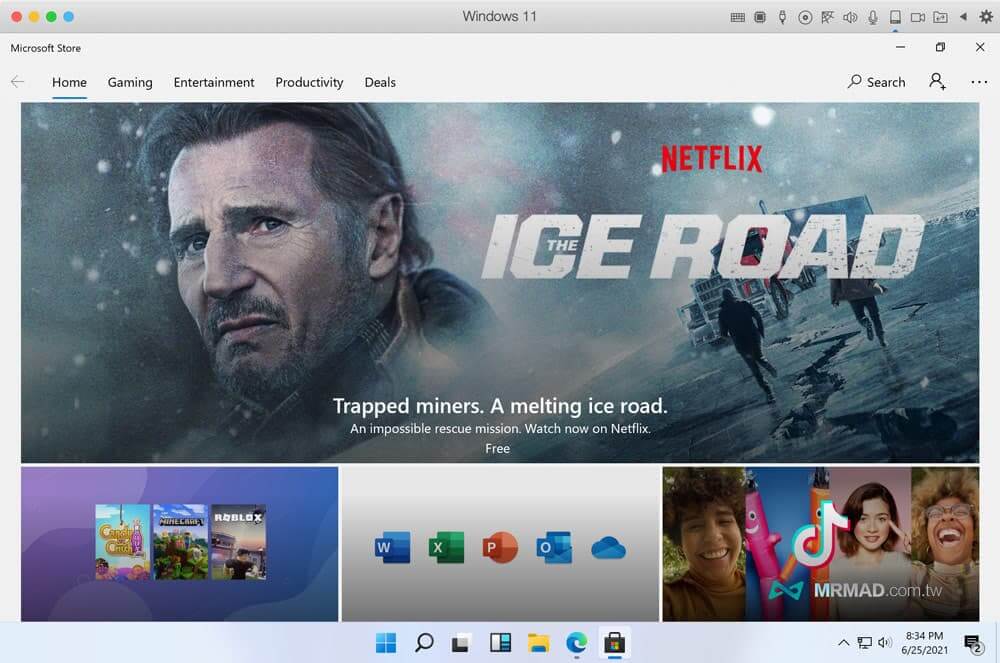Image resolution: width=1000 pixels, height=663 pixels.
Task: Click the PowerPoint icon in Office tile
Action: click(499, 547)
